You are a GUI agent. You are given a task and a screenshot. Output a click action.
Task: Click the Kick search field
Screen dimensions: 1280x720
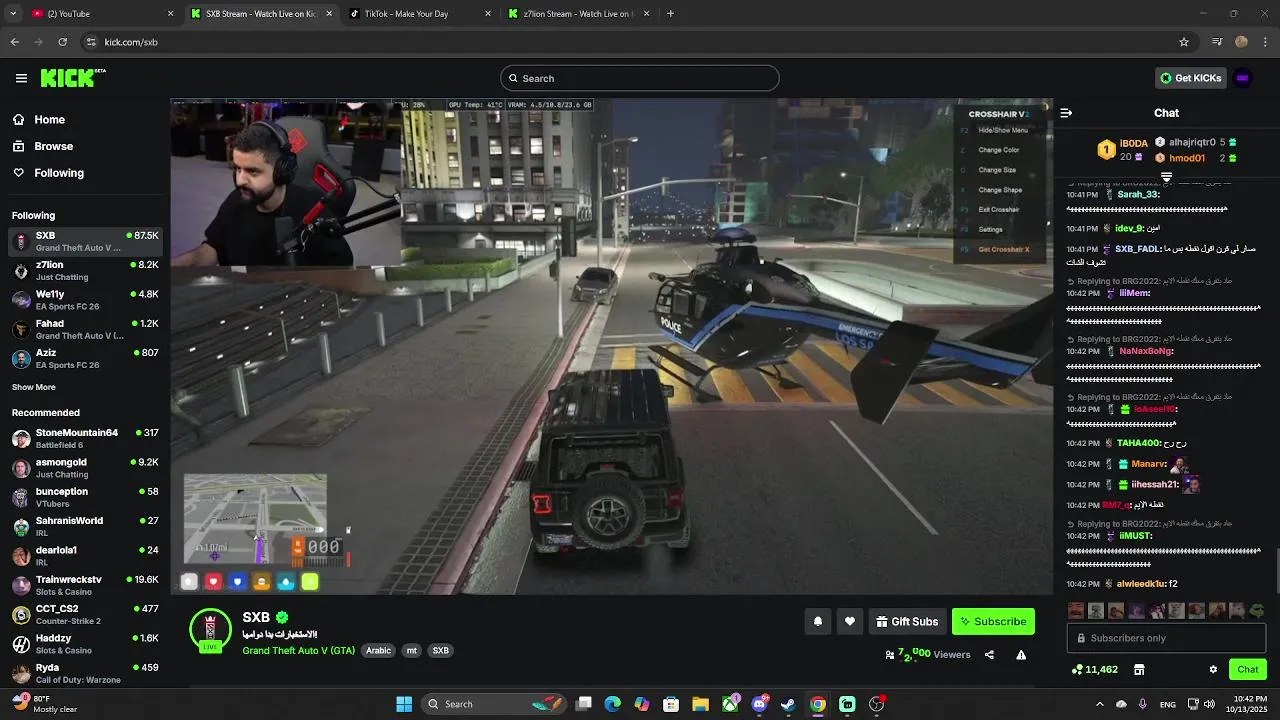tap(640, 78)
